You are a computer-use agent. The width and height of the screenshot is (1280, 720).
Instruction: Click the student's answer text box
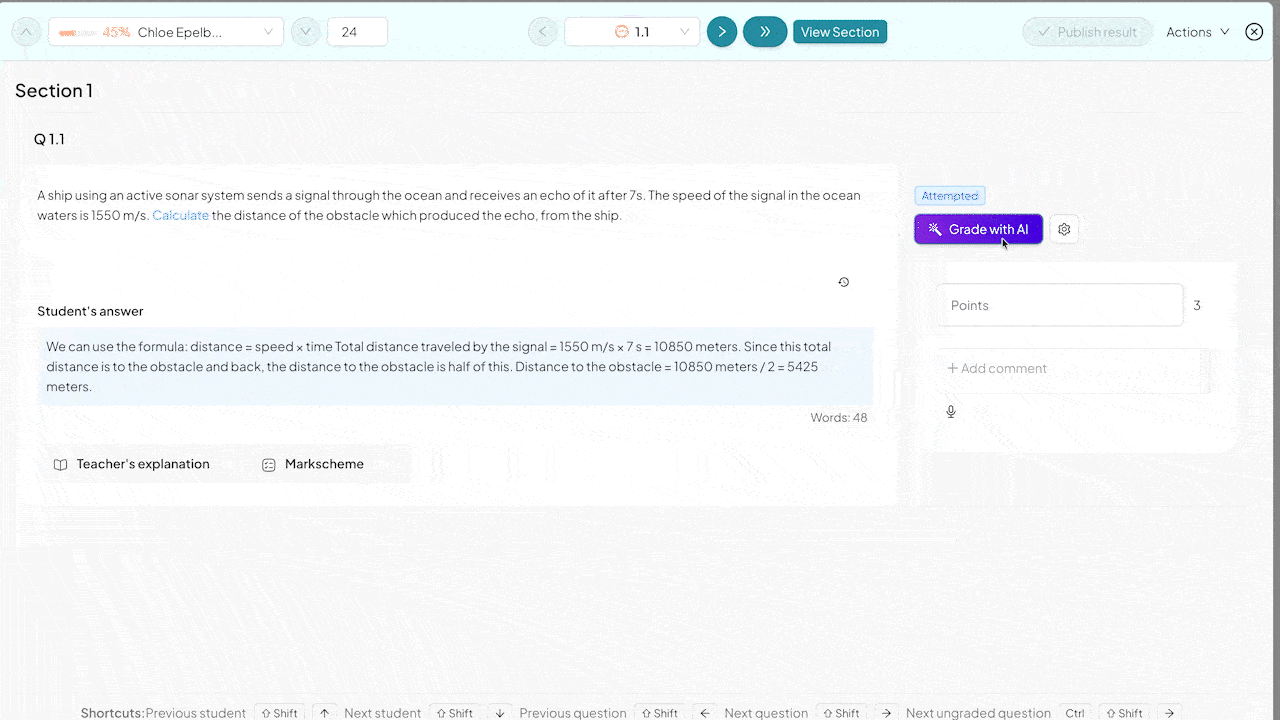456,367
